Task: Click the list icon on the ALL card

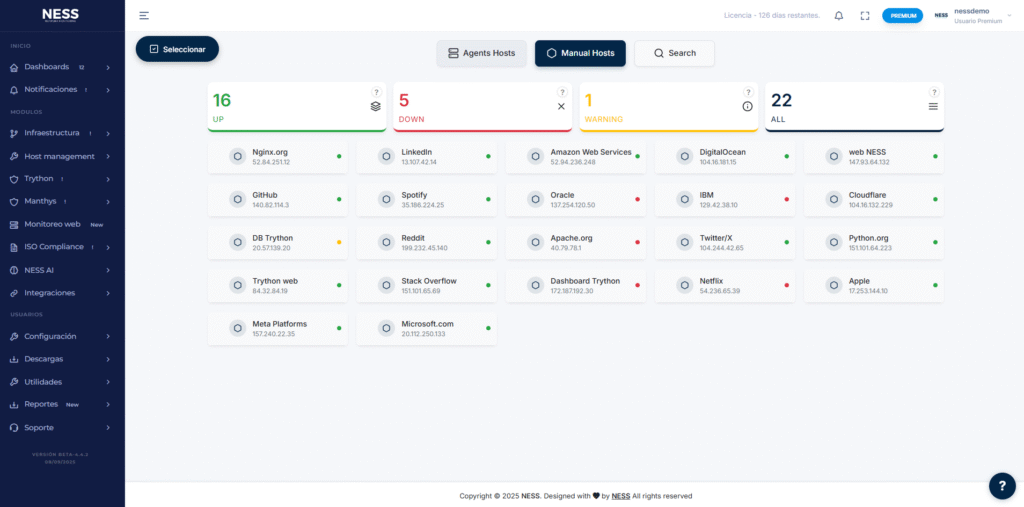Action: (x=933, y=106)
